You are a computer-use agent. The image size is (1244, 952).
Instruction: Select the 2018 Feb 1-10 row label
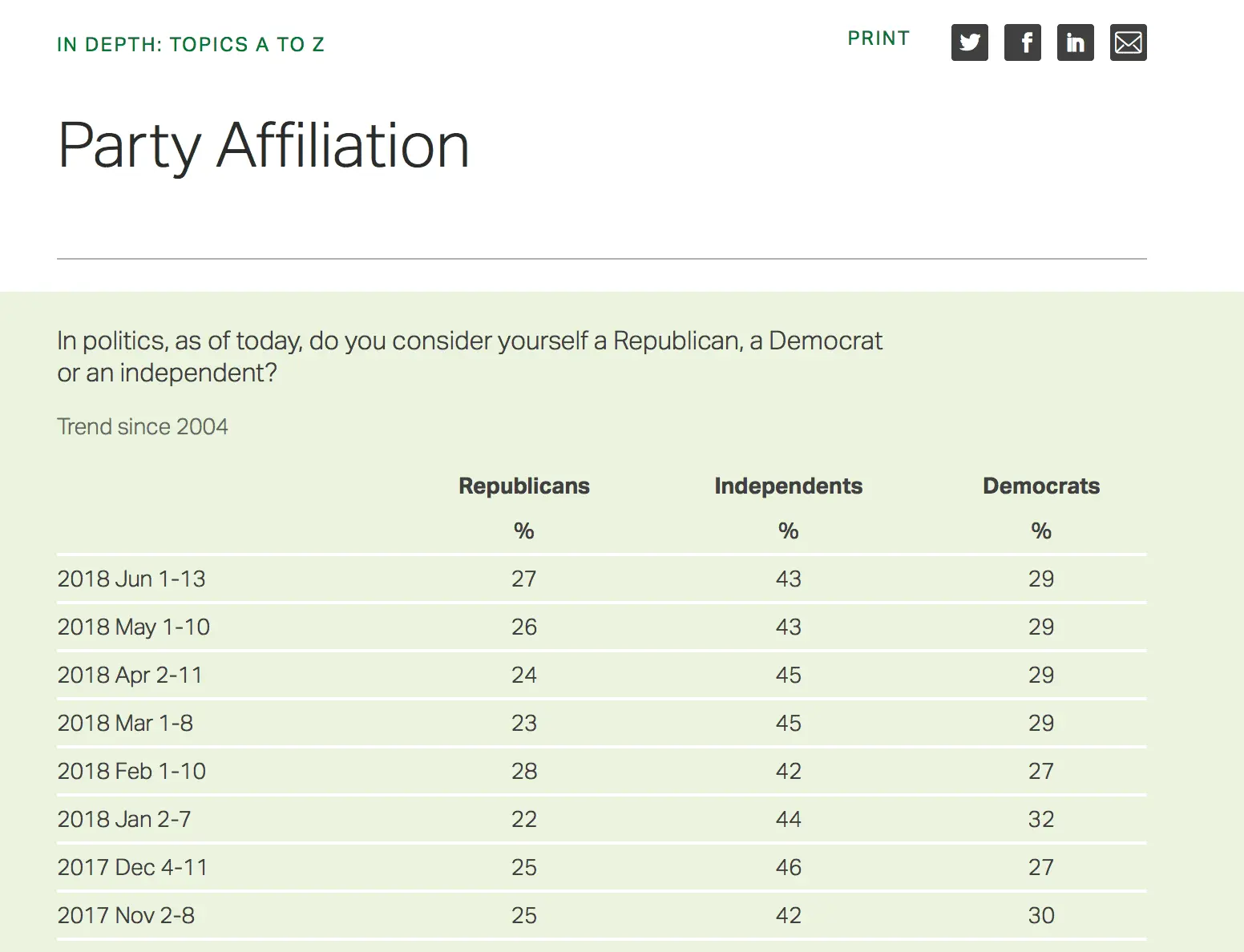[131, 771]
